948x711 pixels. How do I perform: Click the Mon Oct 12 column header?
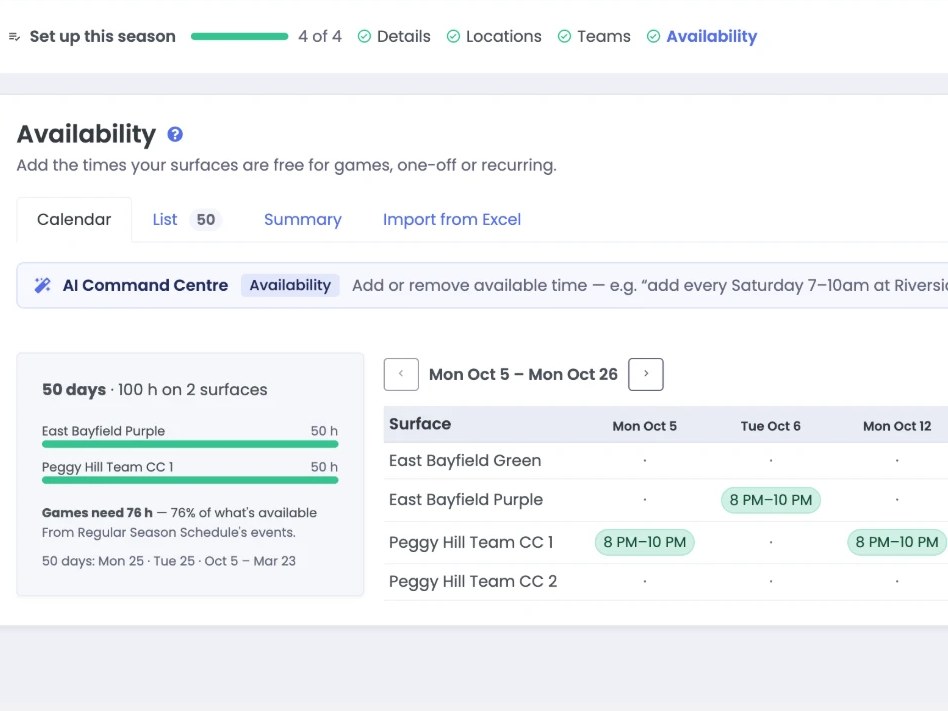click(897, 426)
